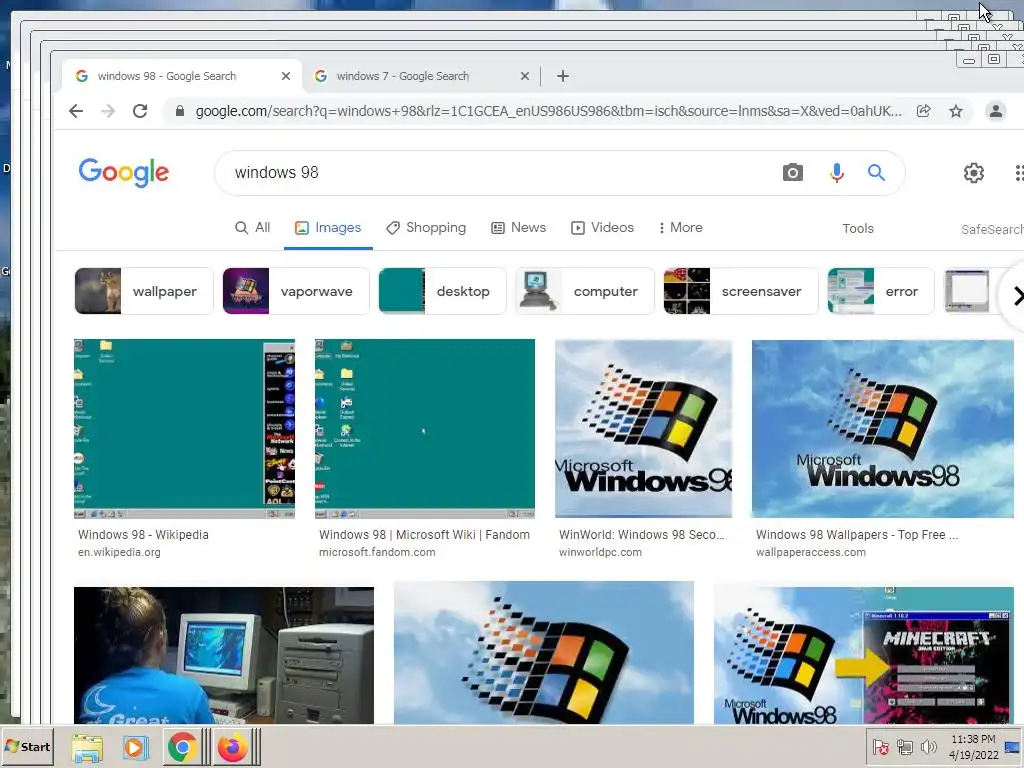Switch to the All results tab
The width and height of the screenshot is (1024, 768).
coord(252,227)
